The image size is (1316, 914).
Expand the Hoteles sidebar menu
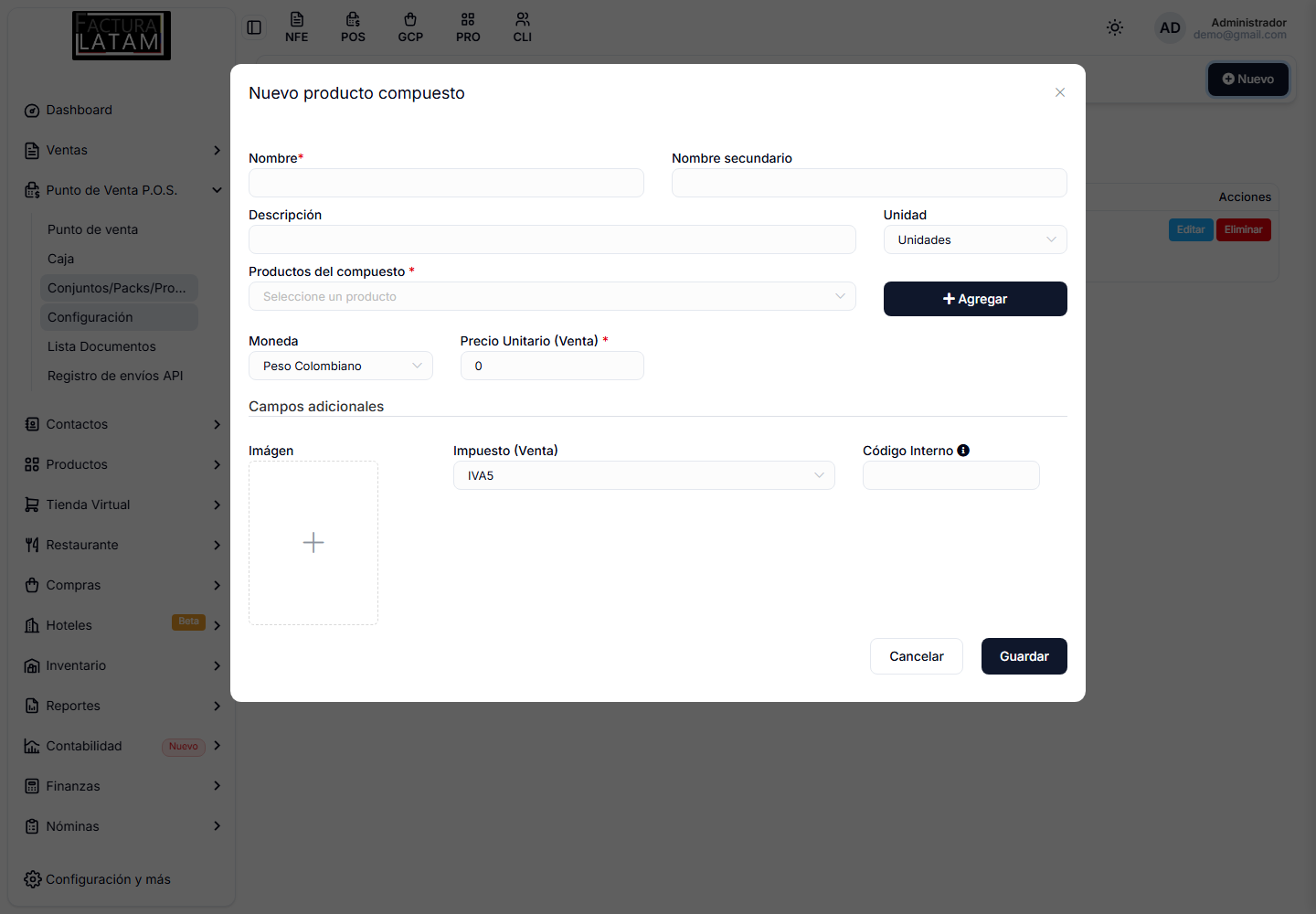122,625
